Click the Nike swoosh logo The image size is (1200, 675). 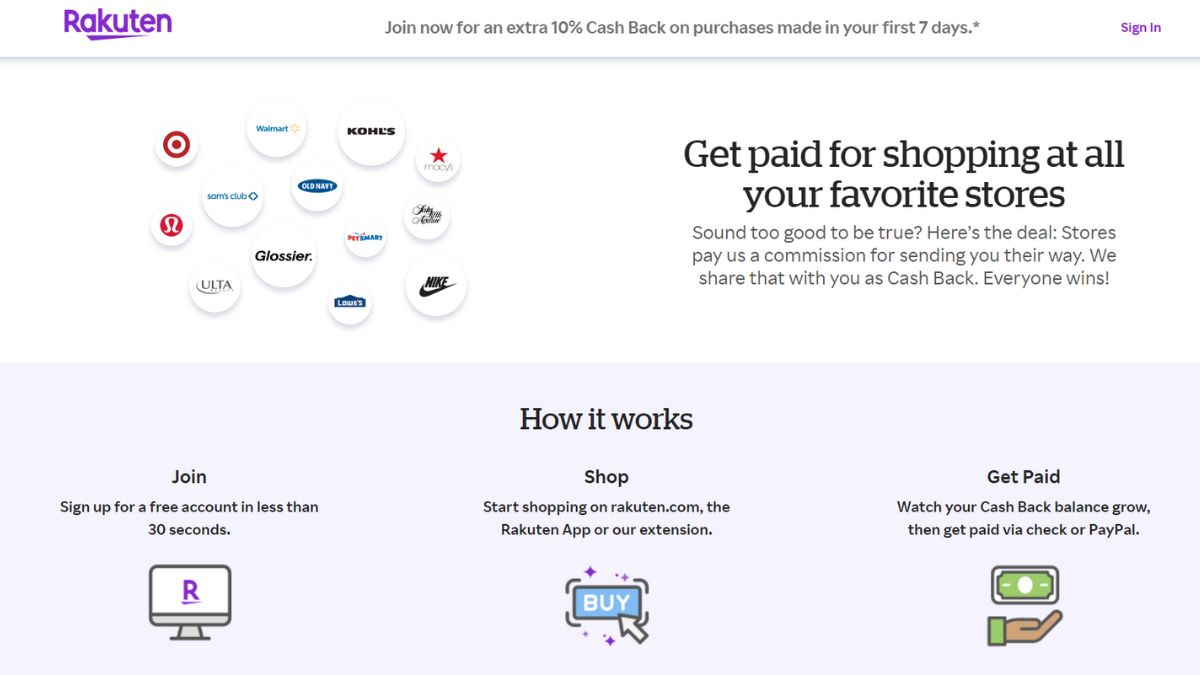tap(436, 285)
